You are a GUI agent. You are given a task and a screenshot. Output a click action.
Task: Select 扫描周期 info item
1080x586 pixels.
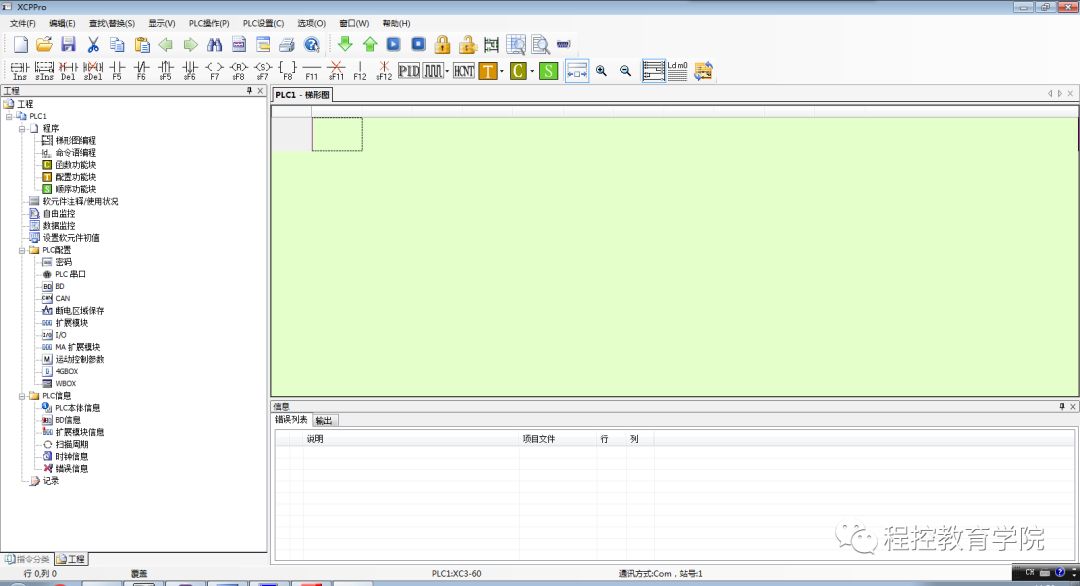[72, 444]
